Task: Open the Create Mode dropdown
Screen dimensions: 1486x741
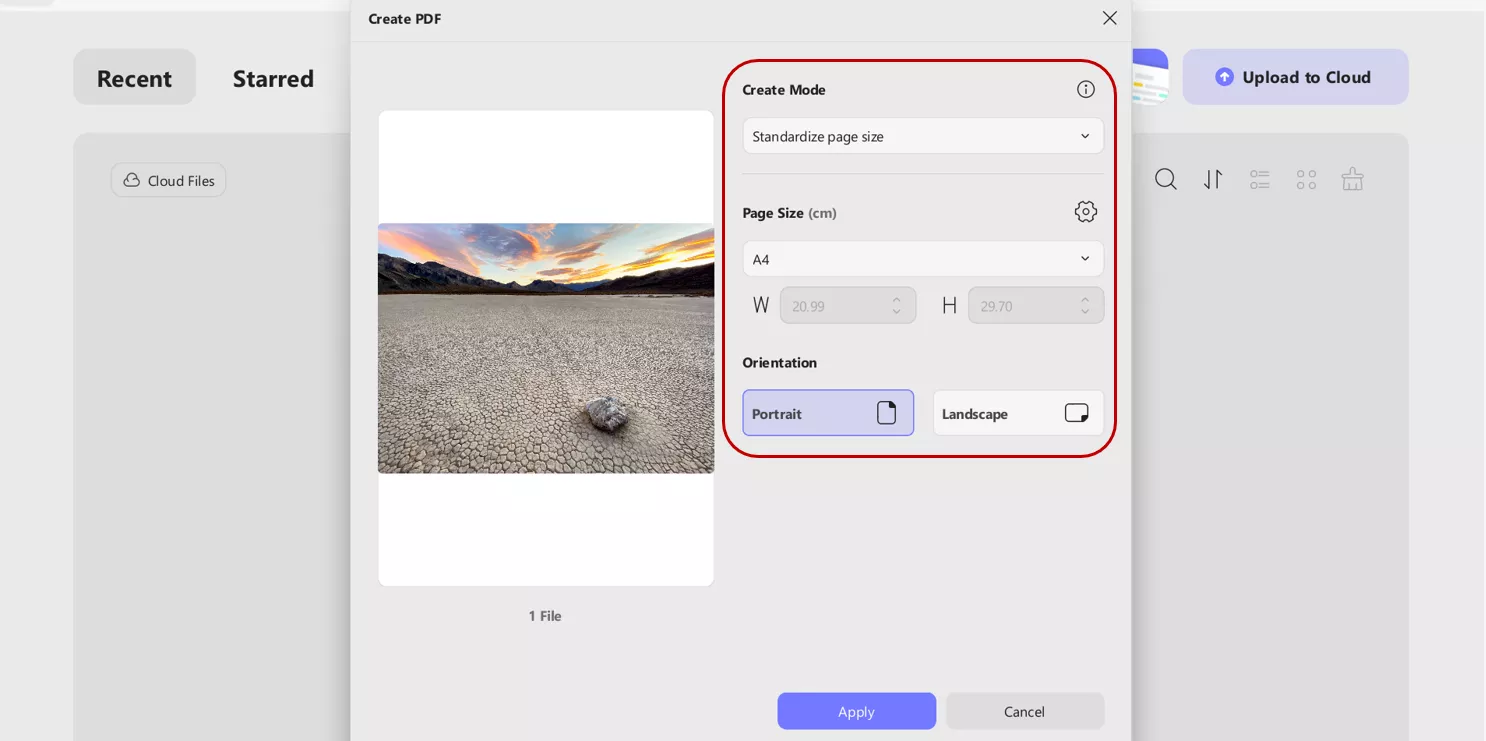Action: pyautogui.click(x=922, y=136)
